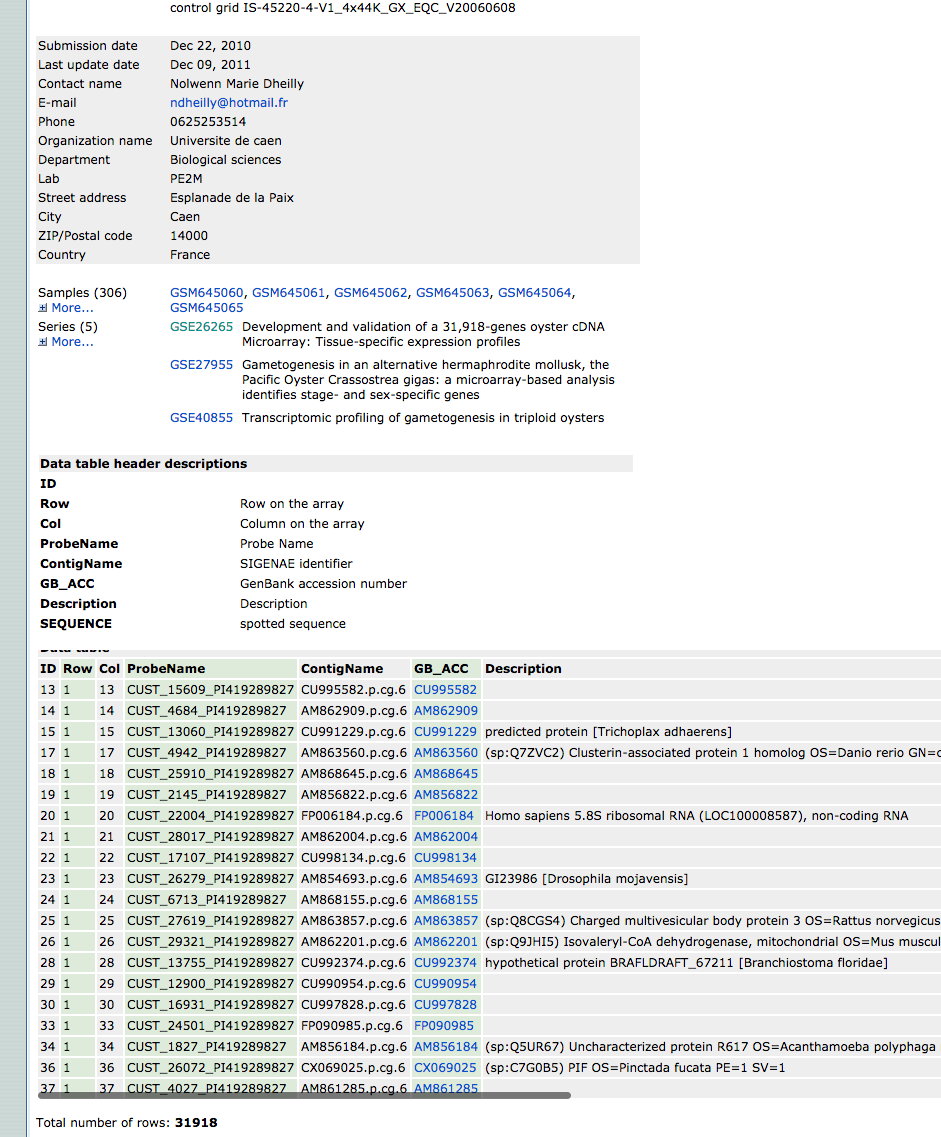The width and height of the screenshot is (941, 1137).
Task: Select the hypothetical protein BRAFLDRAFT_67211 description
Action: coord(686,963)
